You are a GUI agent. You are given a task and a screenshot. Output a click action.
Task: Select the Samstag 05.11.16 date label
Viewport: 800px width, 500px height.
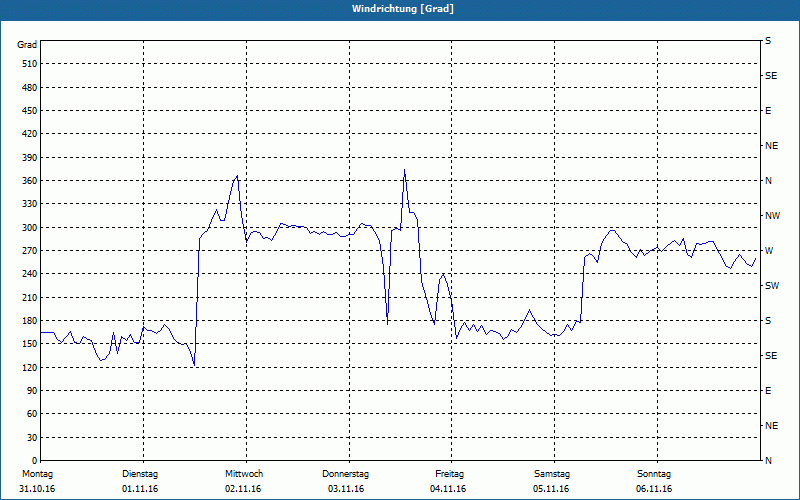[x=552, y=481]
